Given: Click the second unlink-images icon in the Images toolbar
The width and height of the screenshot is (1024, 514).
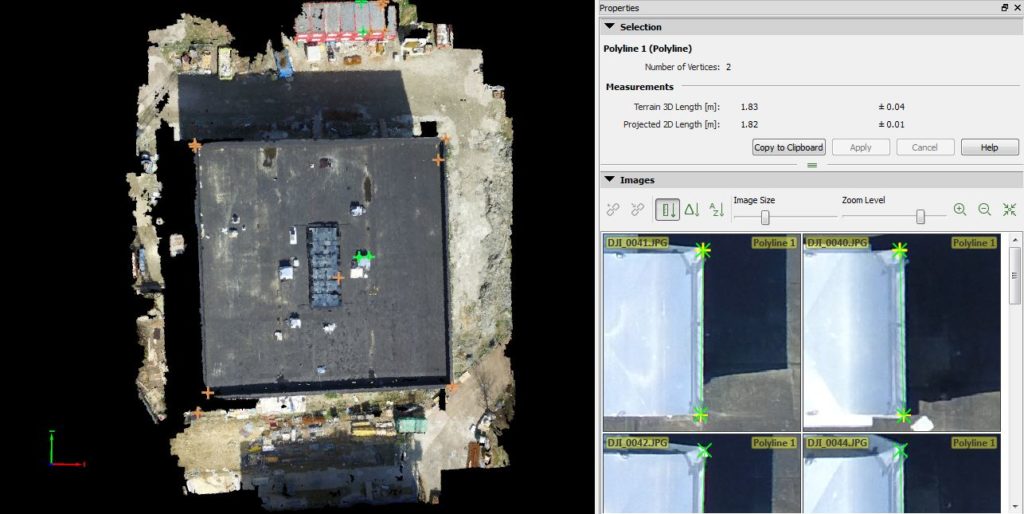Looking at the screenshot, I should tap(638, 210).
